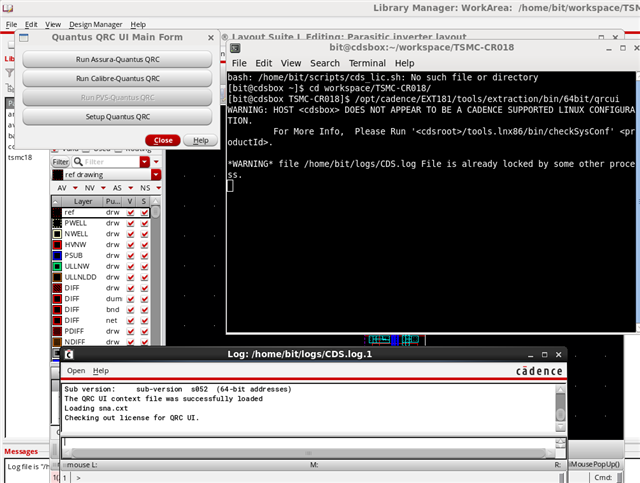The image size is (640, 483).
Task: Open terminal Edit menu
Action: pos(264,63)
